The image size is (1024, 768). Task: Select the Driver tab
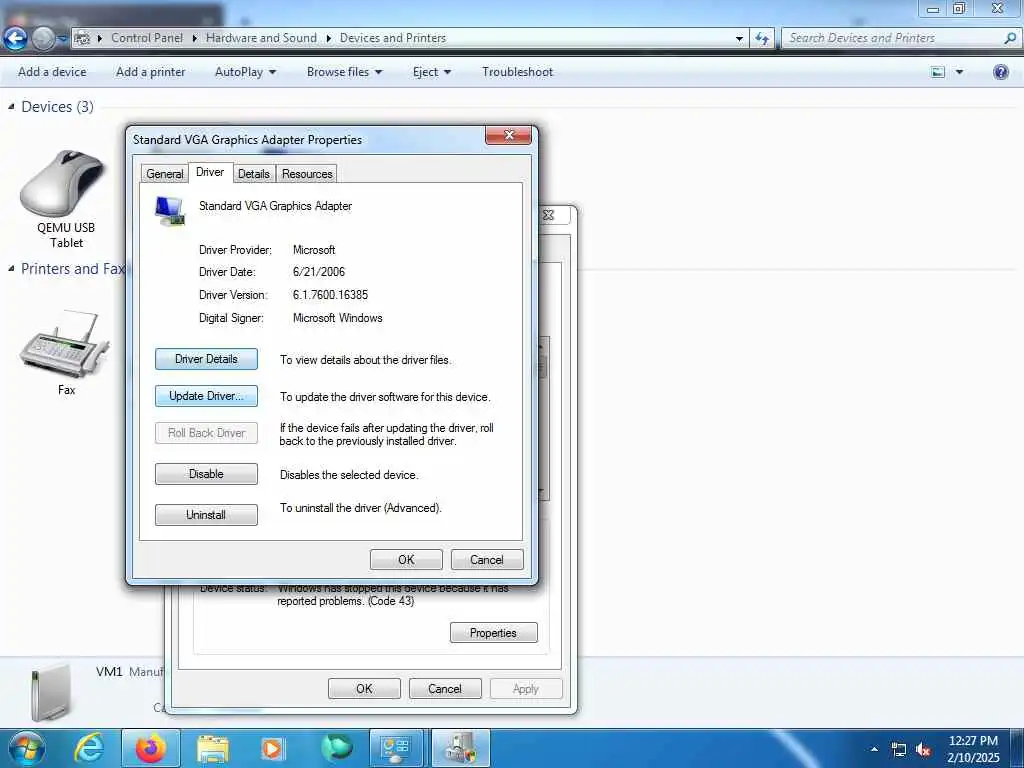click(210, 172)
